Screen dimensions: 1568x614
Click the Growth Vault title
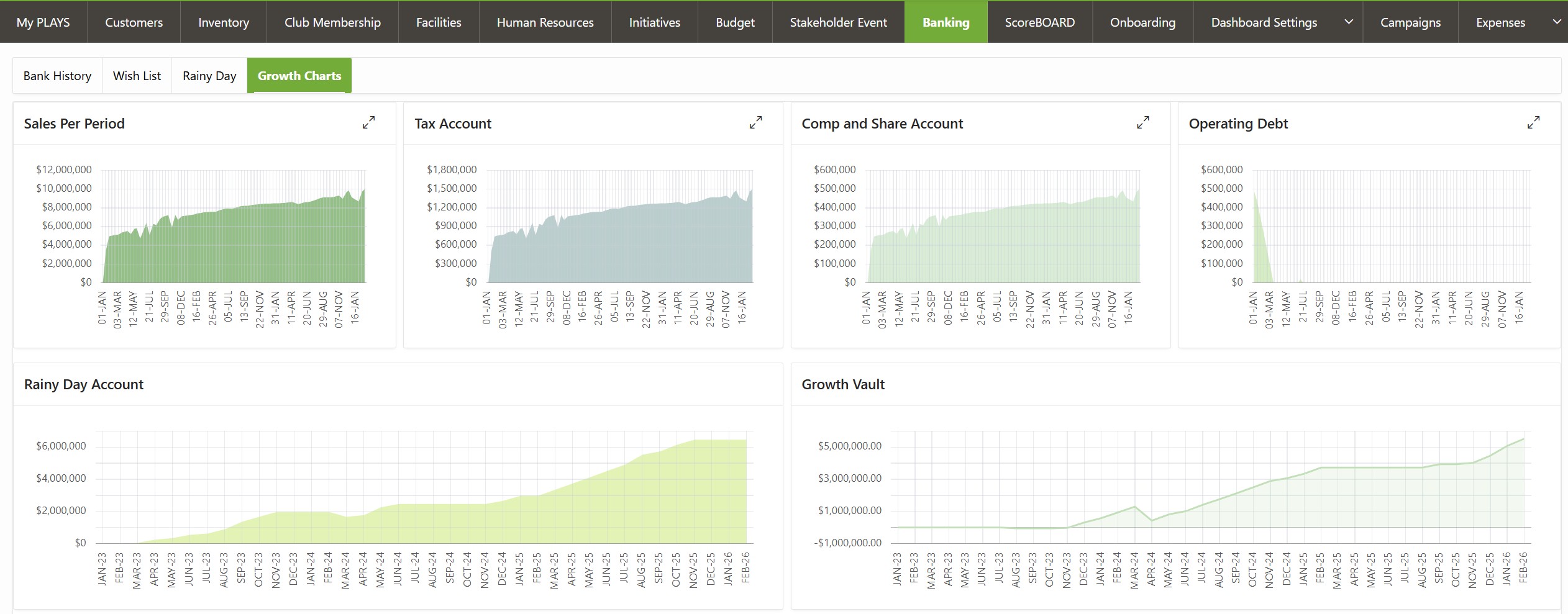[x=843, y=384]
